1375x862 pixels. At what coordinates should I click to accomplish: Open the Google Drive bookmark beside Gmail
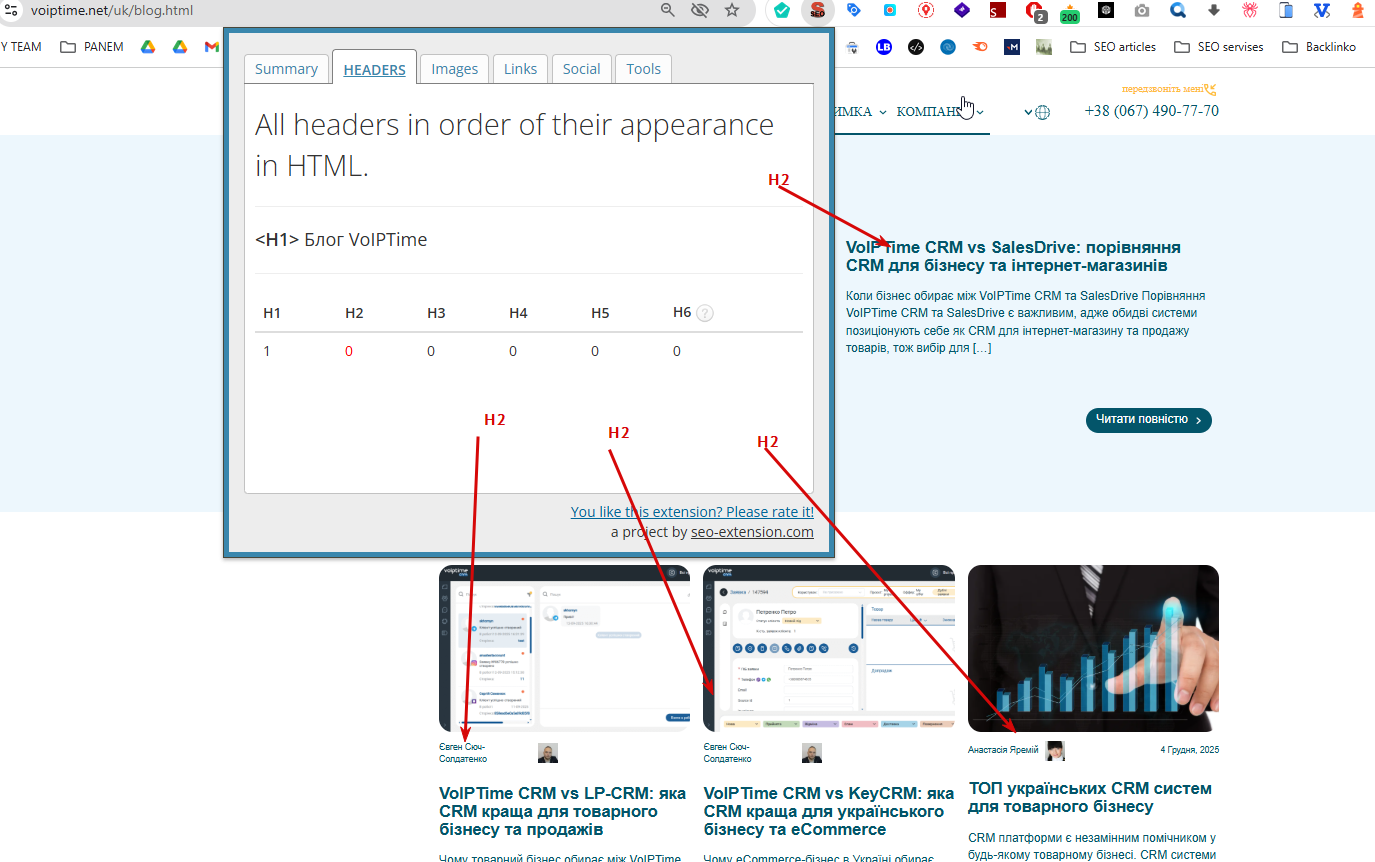tap(180, 46)
